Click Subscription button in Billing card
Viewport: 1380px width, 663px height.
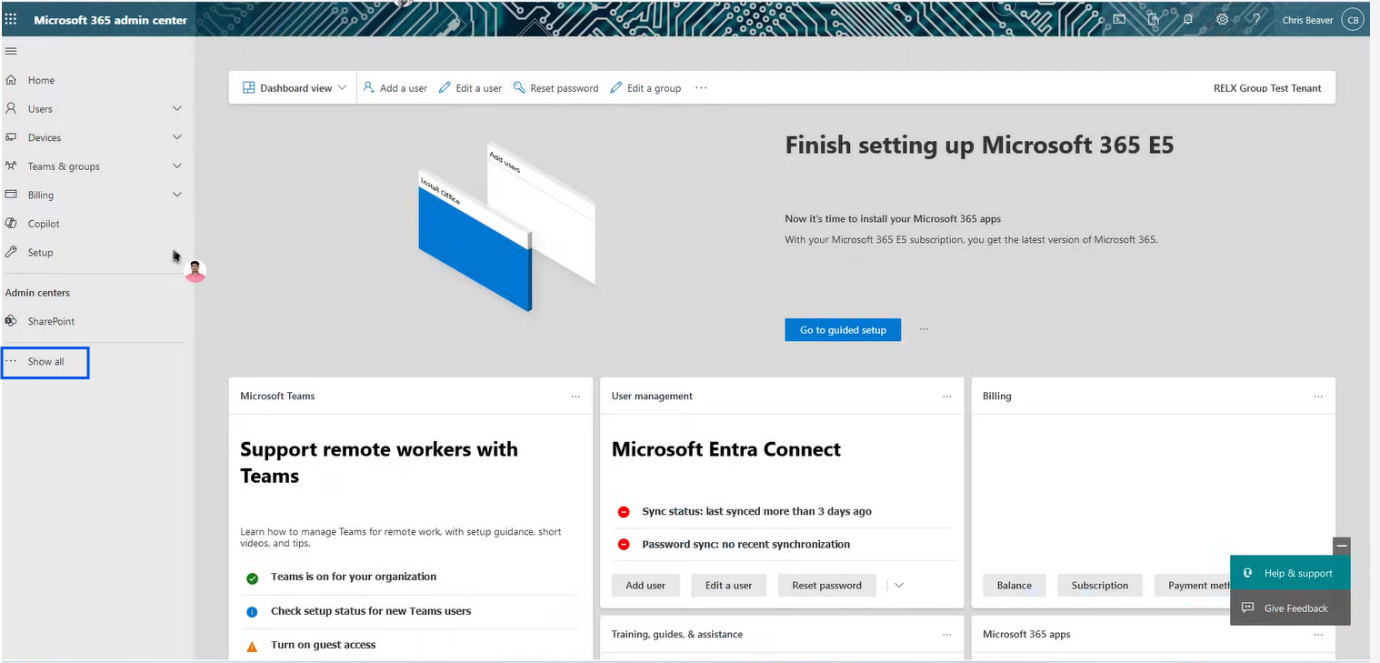pyautogui.click(x=1100, y=585)
